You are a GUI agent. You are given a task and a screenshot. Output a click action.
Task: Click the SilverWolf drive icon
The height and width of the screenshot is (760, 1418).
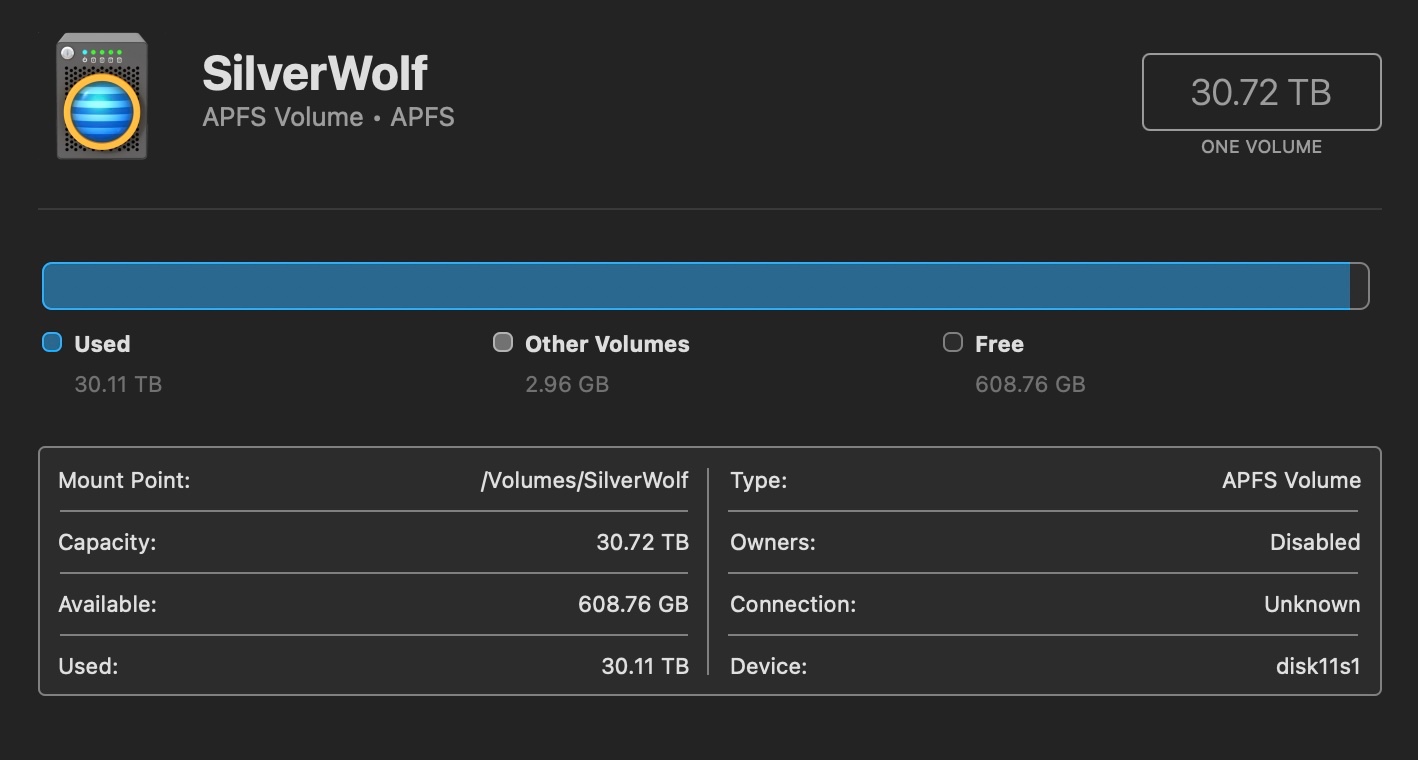pyautogui.click(x=101, y=96)
